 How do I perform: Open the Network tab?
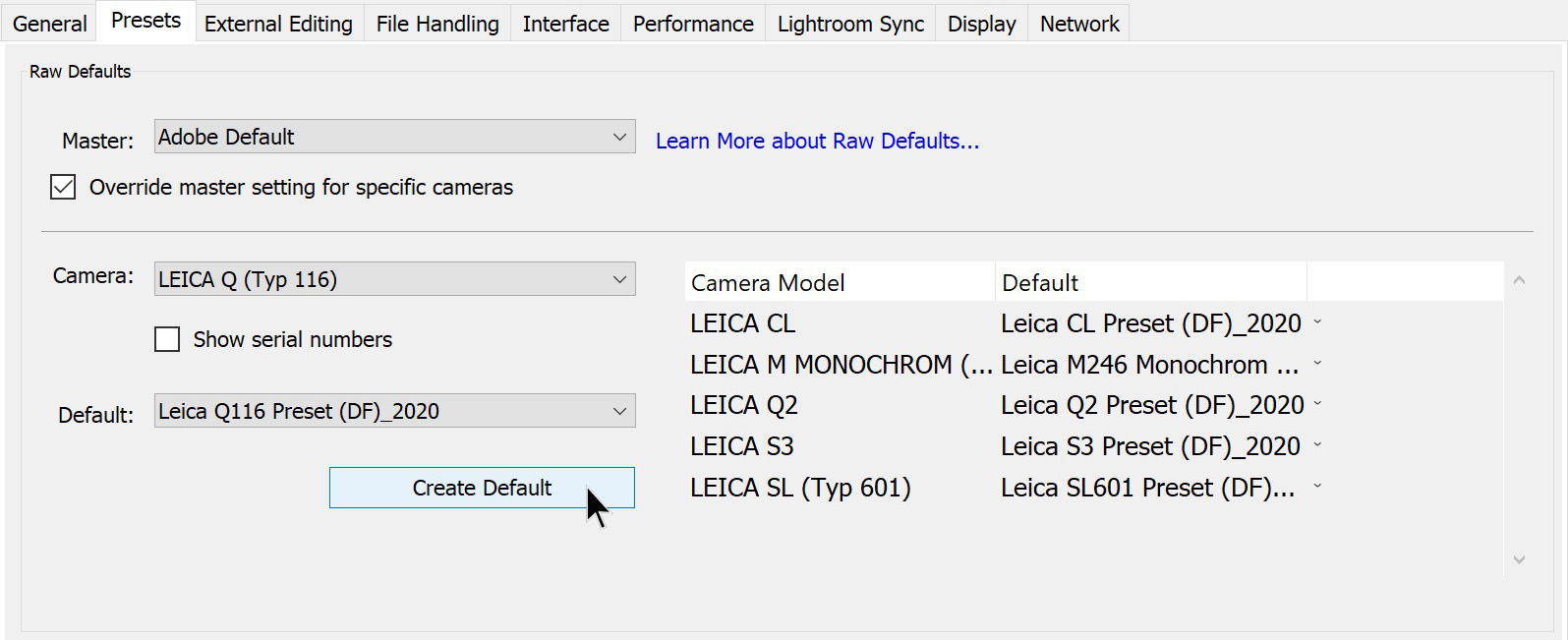(x=1079, y=24)
